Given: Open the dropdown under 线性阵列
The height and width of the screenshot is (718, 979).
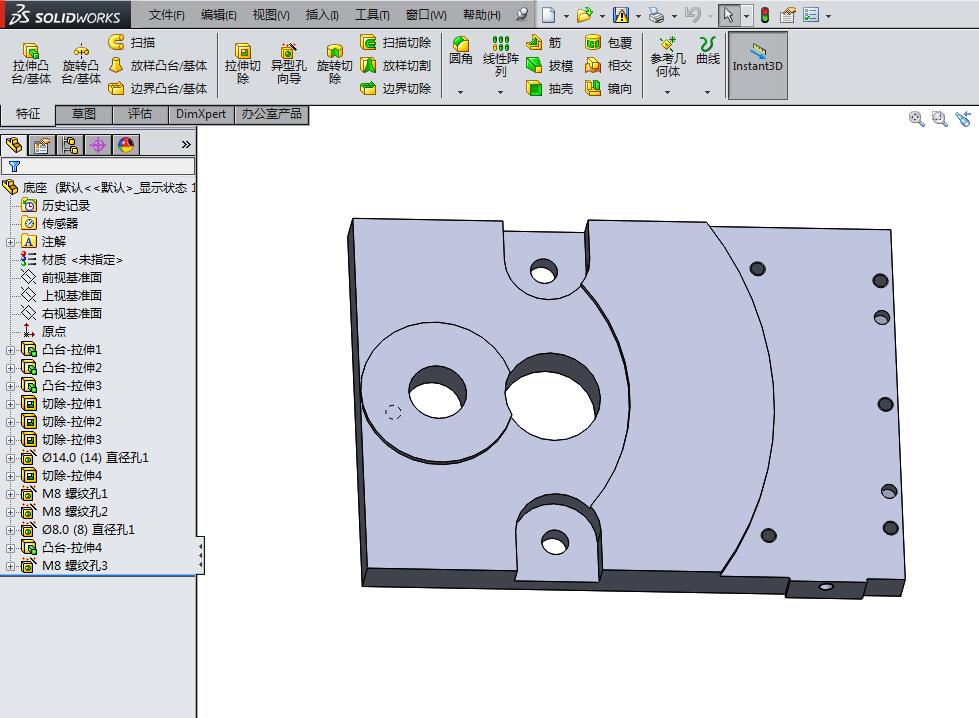Looking at the screenshot, I should (x=500, y=92).
